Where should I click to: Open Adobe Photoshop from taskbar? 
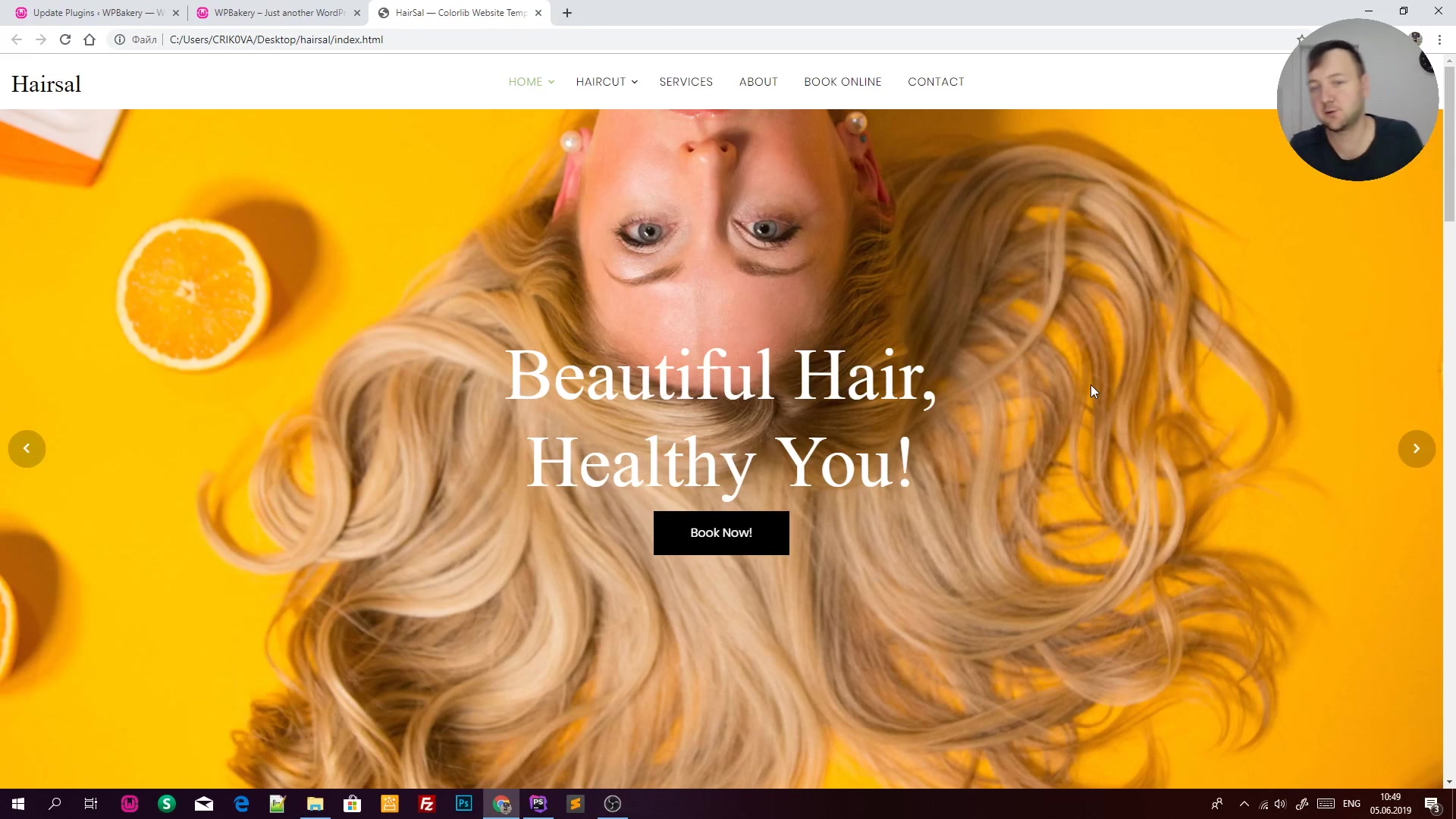coord(463,804)
